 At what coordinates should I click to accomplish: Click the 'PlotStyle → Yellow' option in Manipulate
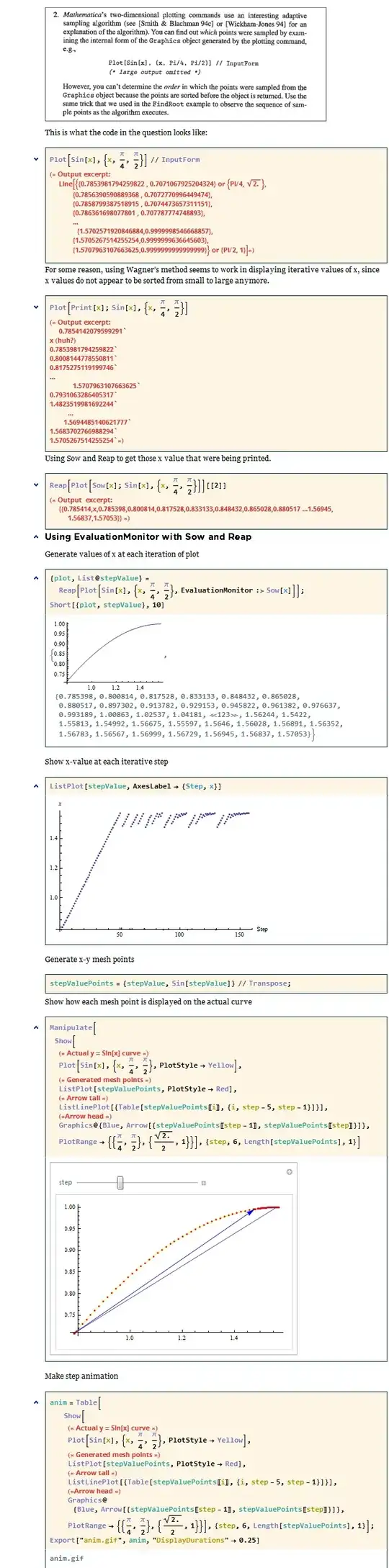coord(197,1065)
